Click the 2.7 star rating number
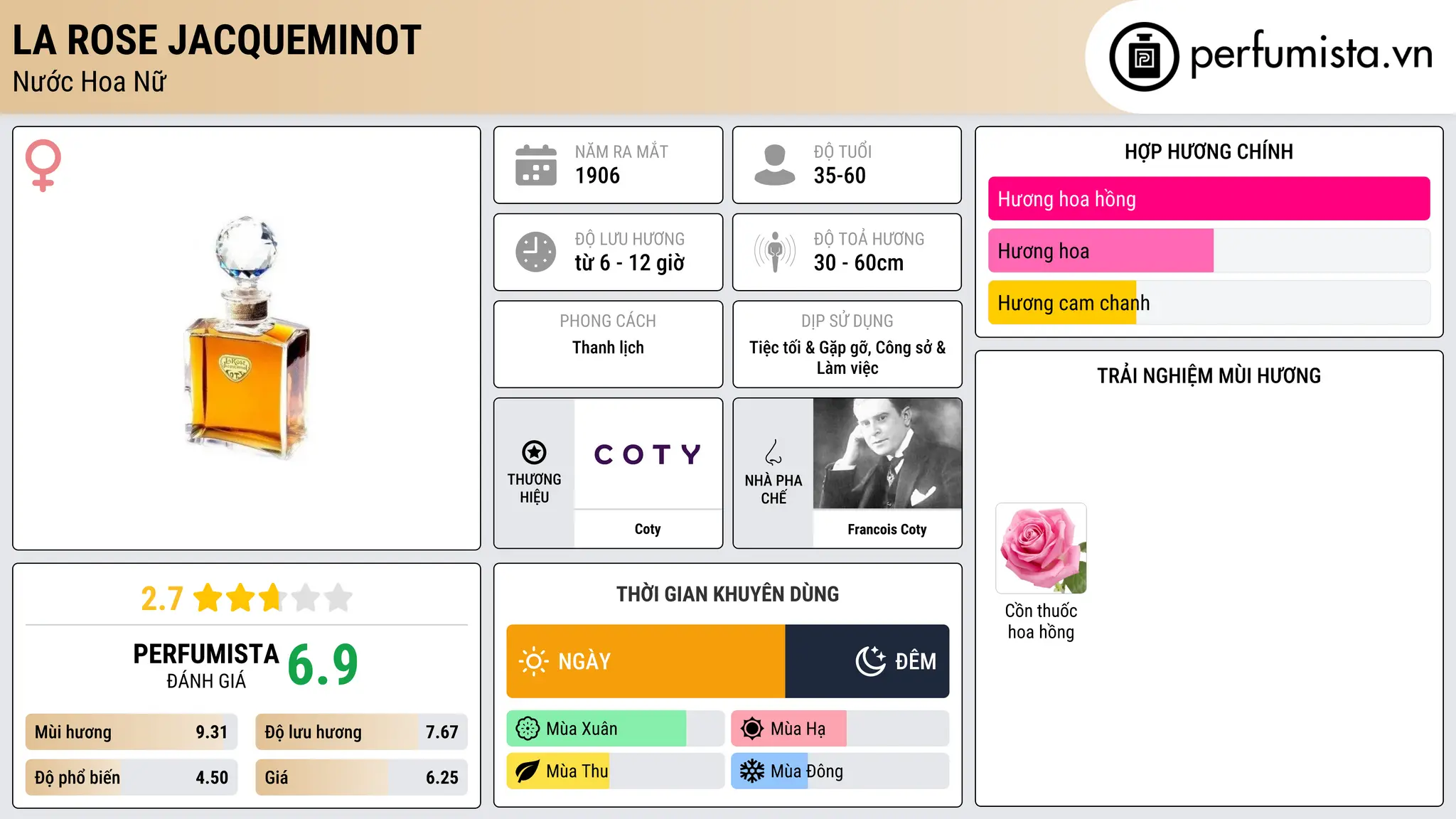Image resolution: width=1456 pixels, height=819 pixels. [162, 599]
